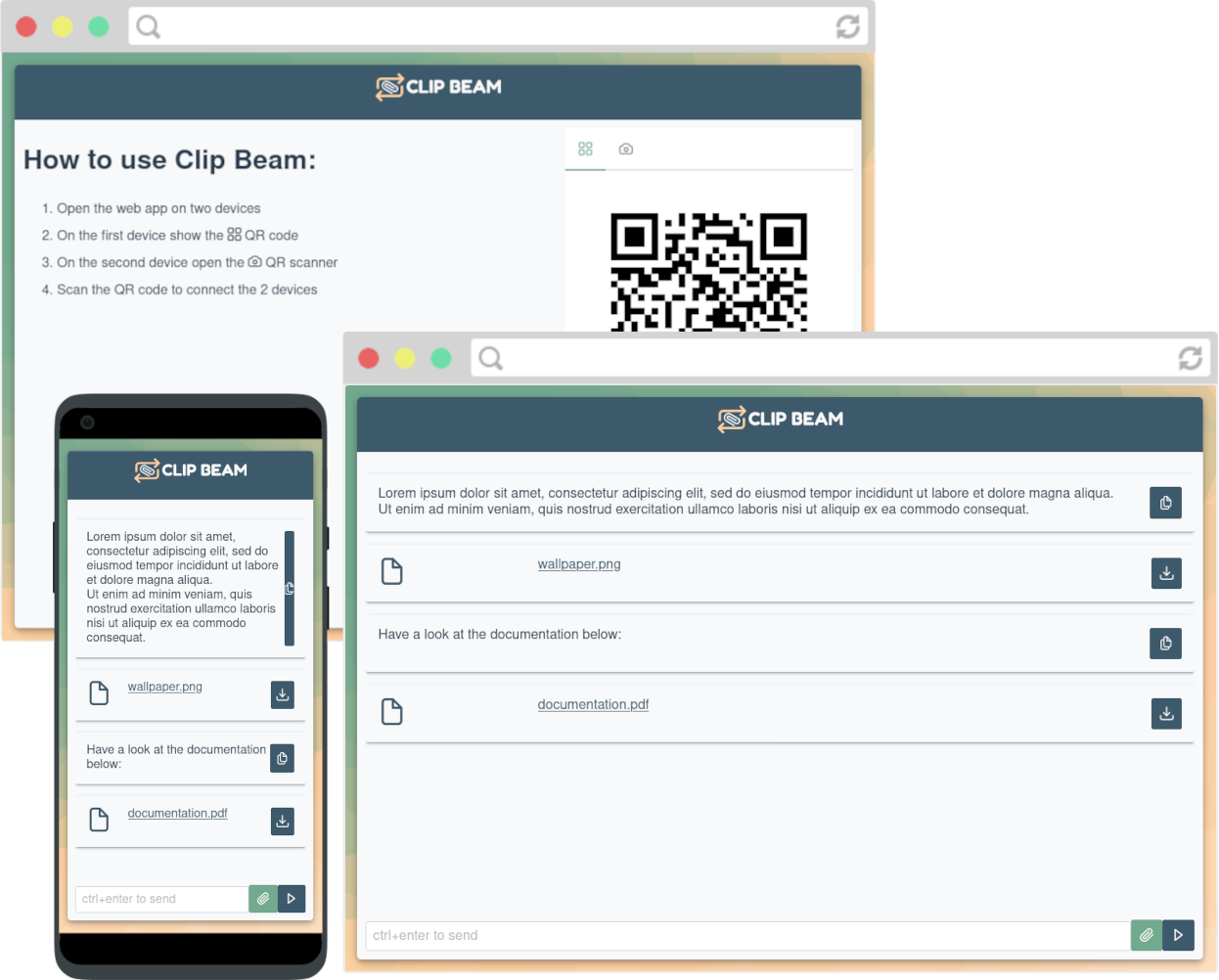This screenshot has width=1219, height=980.
Task: Download wallpaper.png in front window
Action: click(x=1166, y=573)
